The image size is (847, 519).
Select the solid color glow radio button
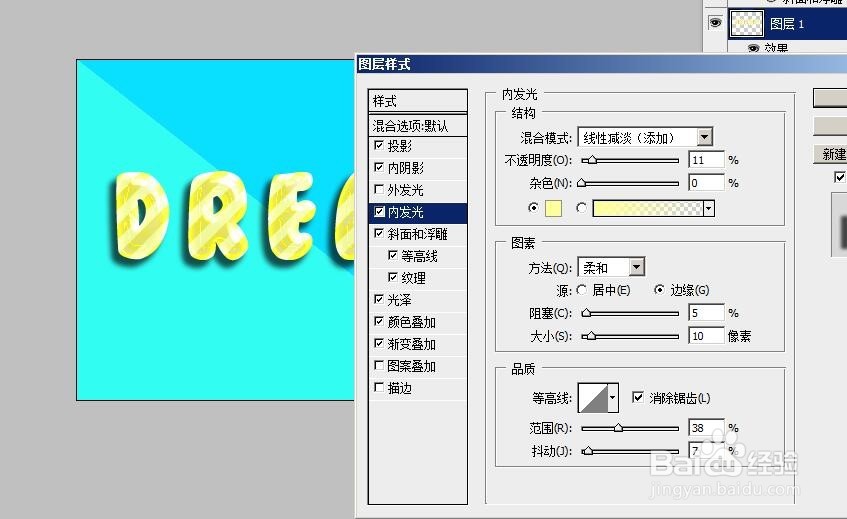[534, 208]
